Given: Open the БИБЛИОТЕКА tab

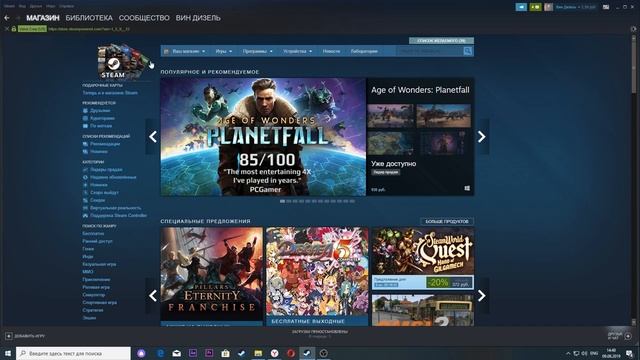Looking at the screenshot, I should [89, 18].
